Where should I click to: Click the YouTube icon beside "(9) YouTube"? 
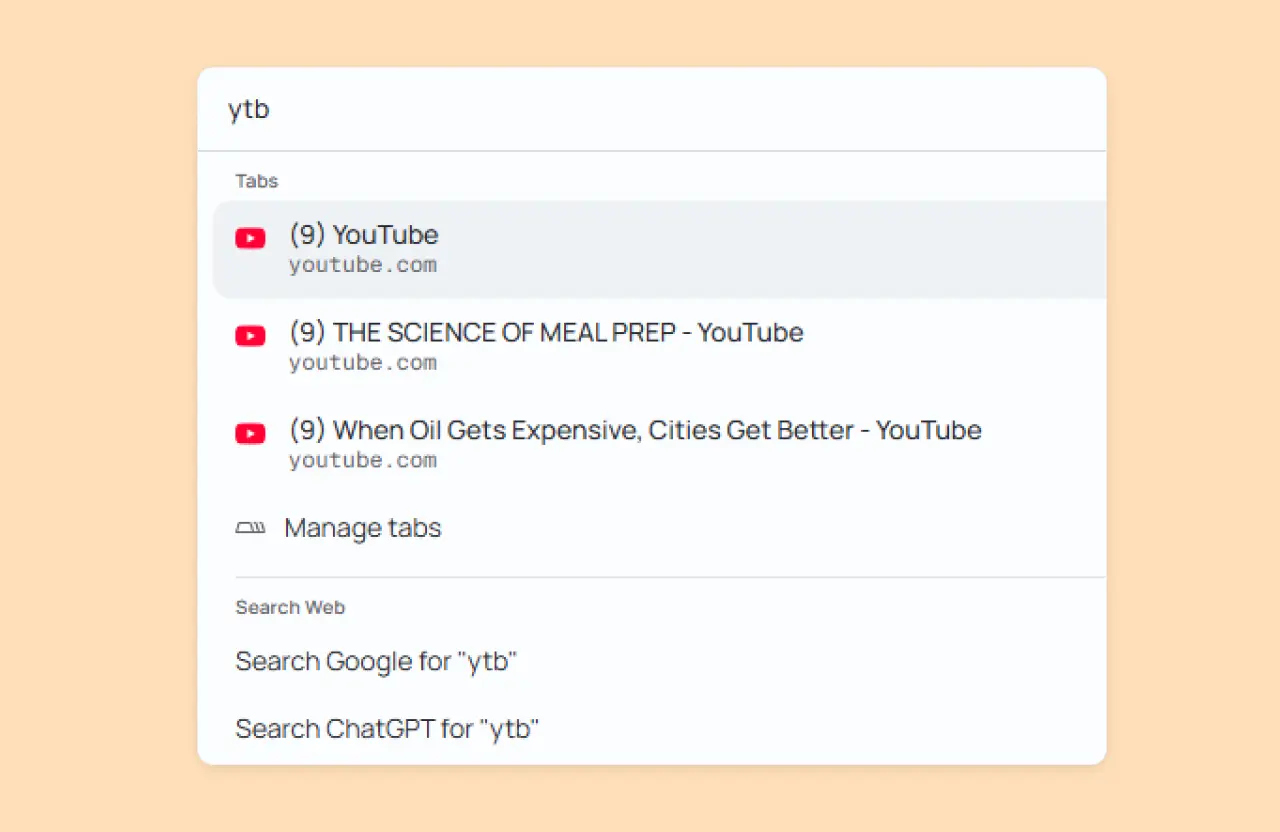coord(250,238)
